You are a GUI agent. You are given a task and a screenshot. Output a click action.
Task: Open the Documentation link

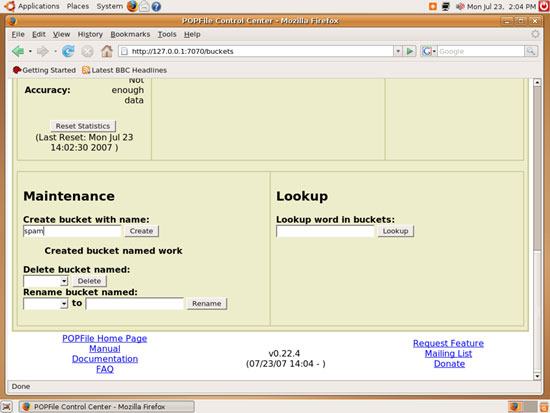coord(105,359)
